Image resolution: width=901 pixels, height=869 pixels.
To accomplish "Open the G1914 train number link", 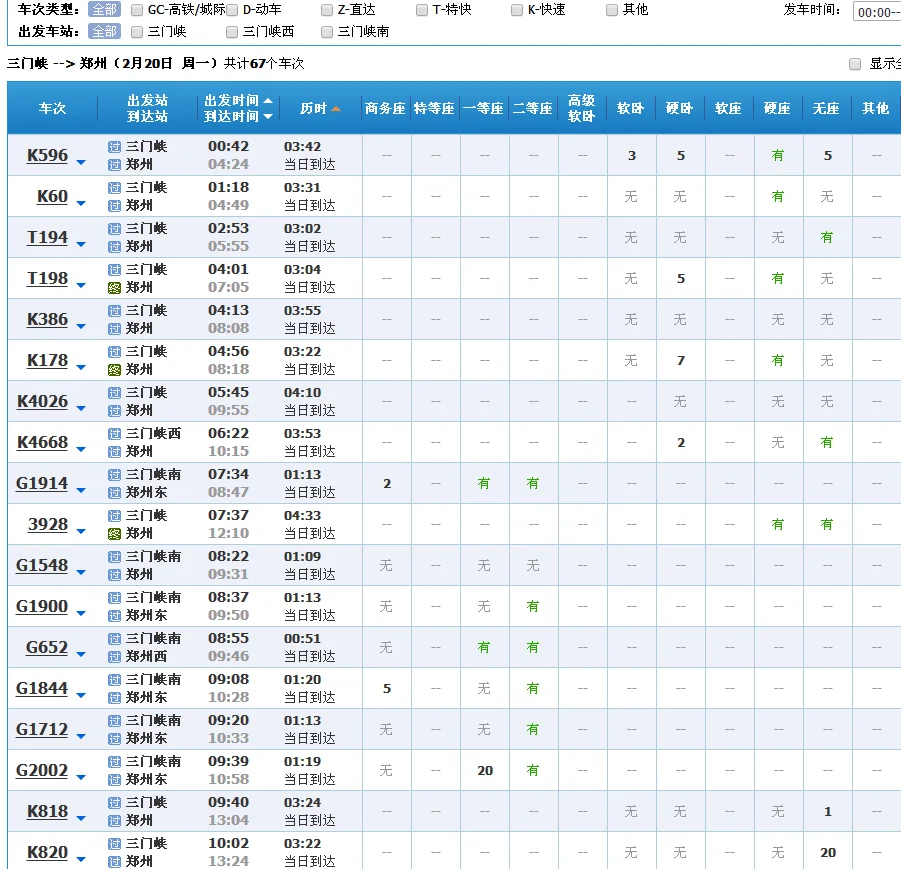I will [x=45, y=484].
